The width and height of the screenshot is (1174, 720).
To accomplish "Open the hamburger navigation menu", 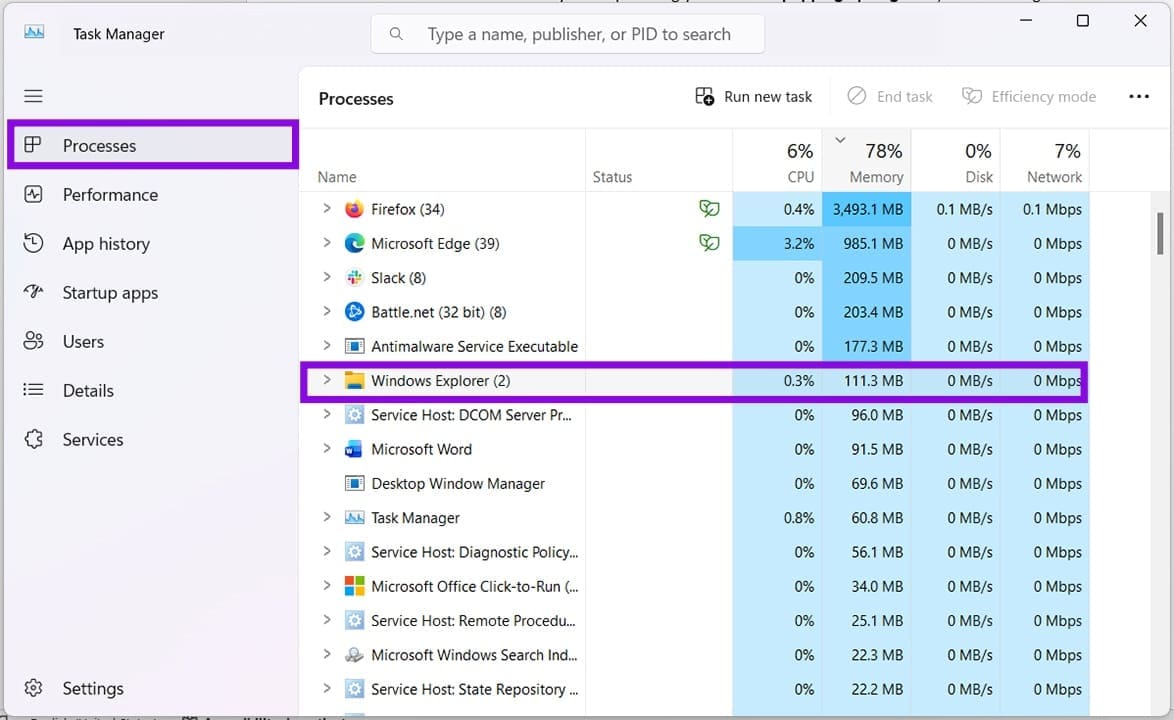I will (33, 96).
